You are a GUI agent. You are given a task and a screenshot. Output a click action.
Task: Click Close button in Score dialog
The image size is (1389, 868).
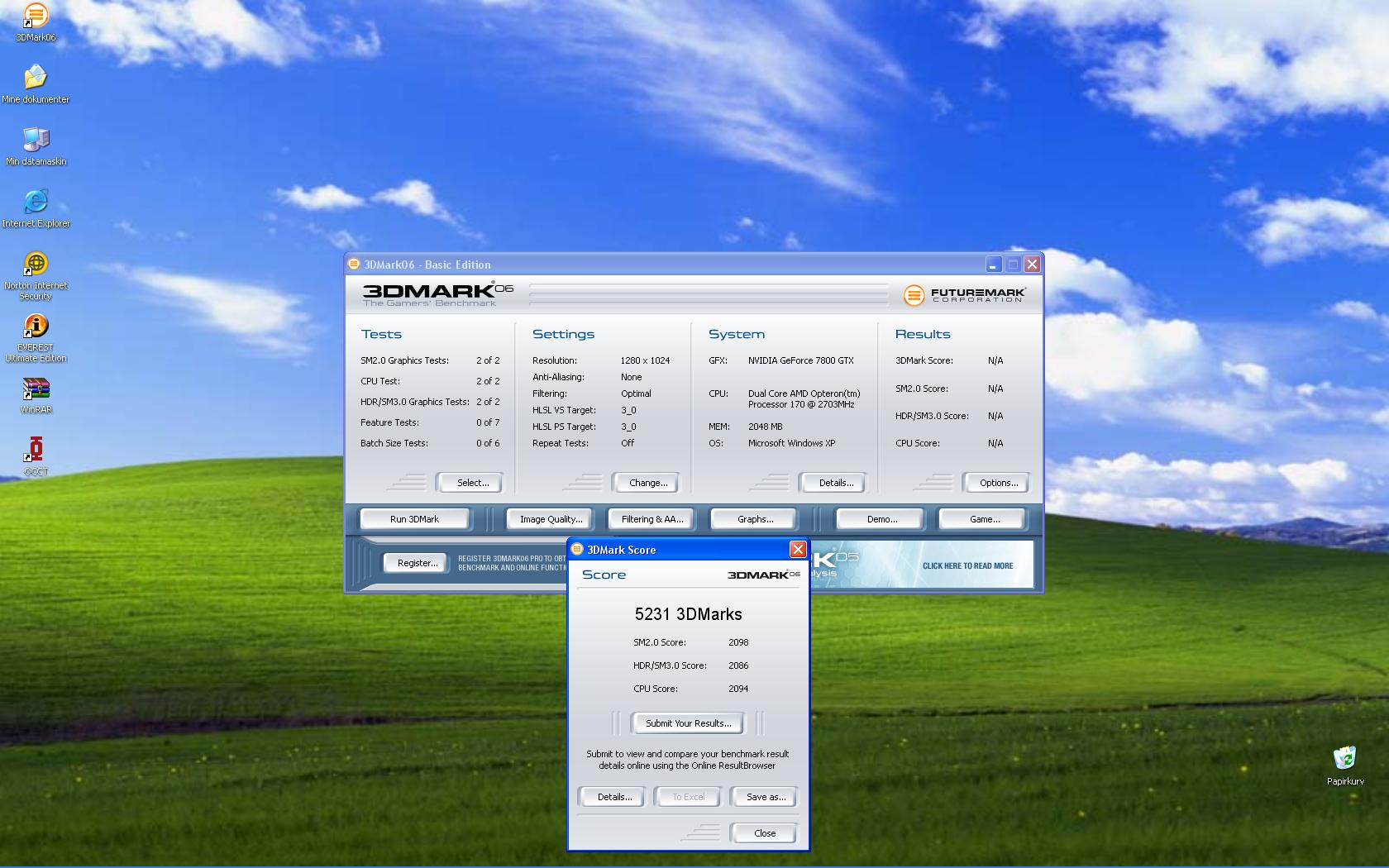[765, 833]
